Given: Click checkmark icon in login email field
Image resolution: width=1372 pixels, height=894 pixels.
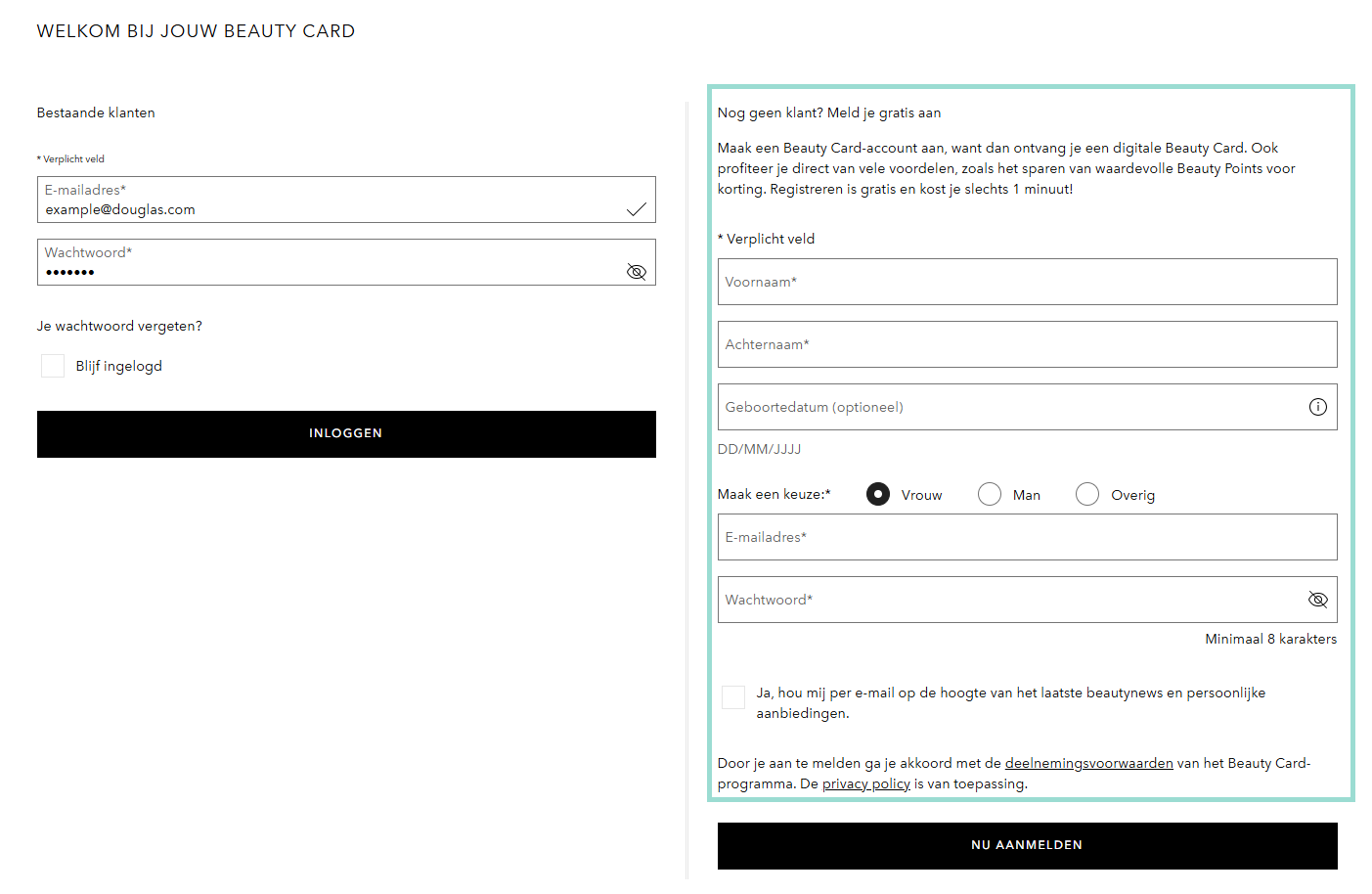Looking at the screenshot, I should 636,209.
